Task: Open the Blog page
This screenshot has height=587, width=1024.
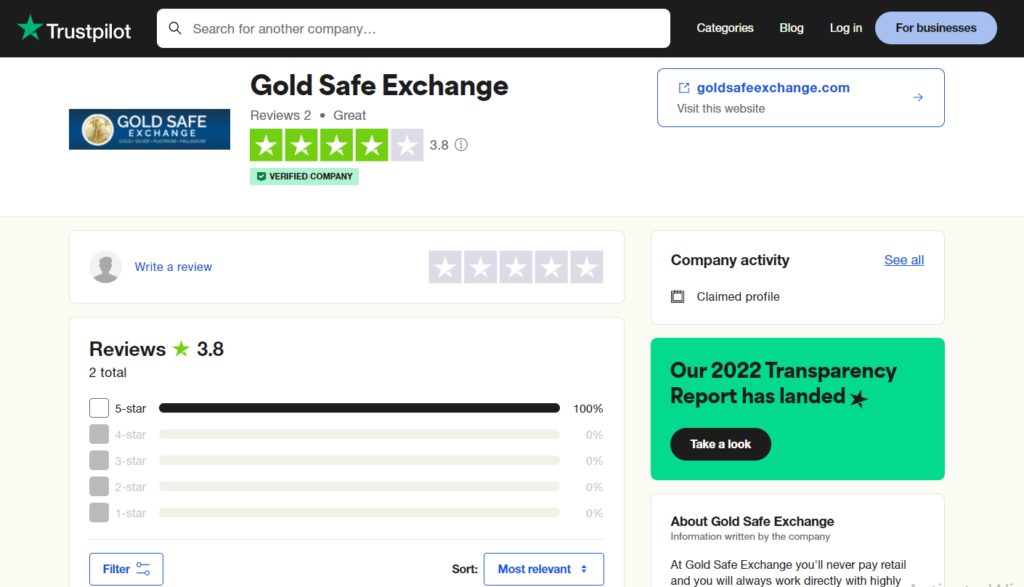Action: click(x=792, y=28)
